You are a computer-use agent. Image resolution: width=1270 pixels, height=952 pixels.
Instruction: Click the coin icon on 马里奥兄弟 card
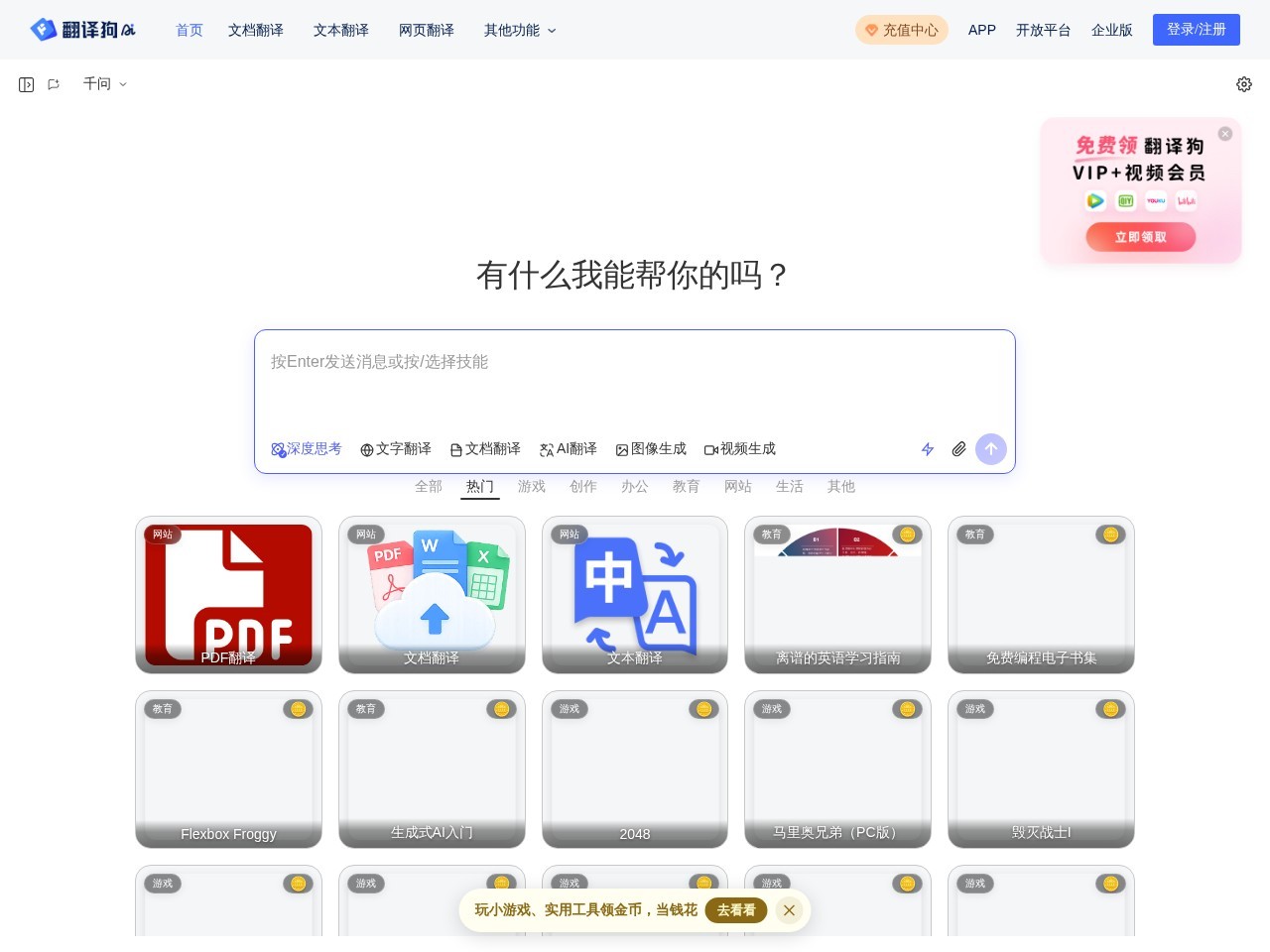pos(907,709)
